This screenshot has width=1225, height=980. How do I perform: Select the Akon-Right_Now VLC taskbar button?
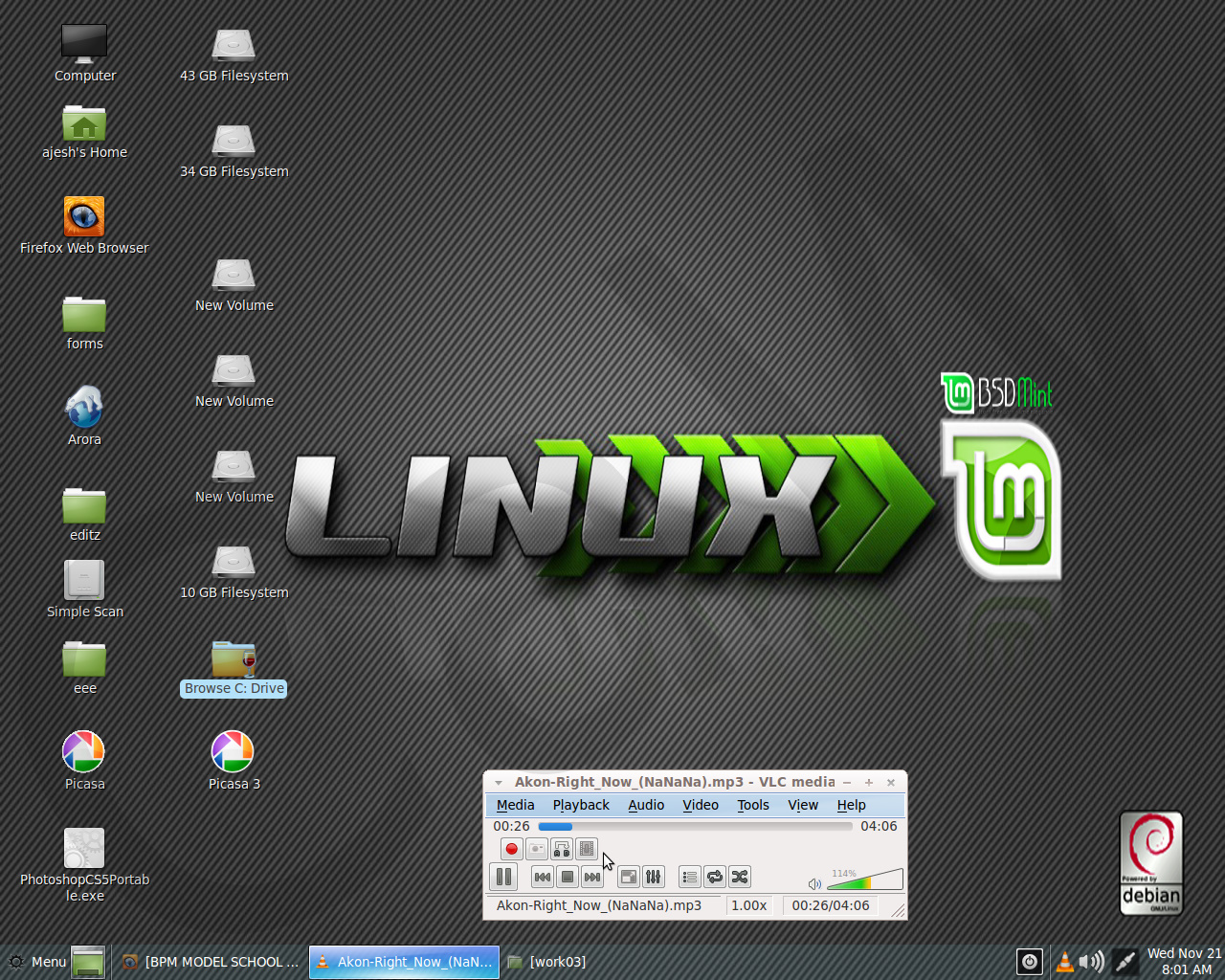coord(404,962)
